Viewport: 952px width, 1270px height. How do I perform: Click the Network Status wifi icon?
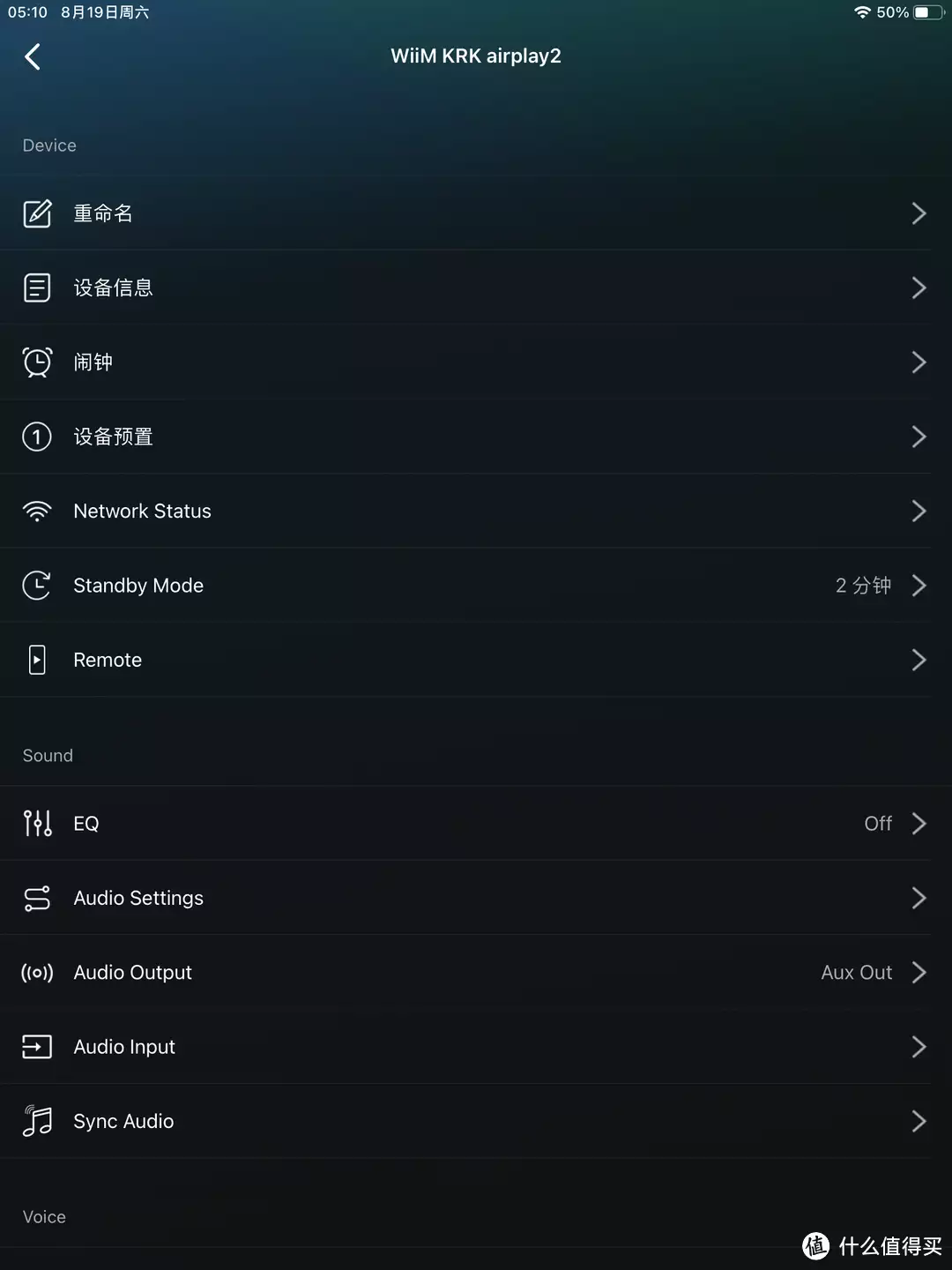coord(37,512)
